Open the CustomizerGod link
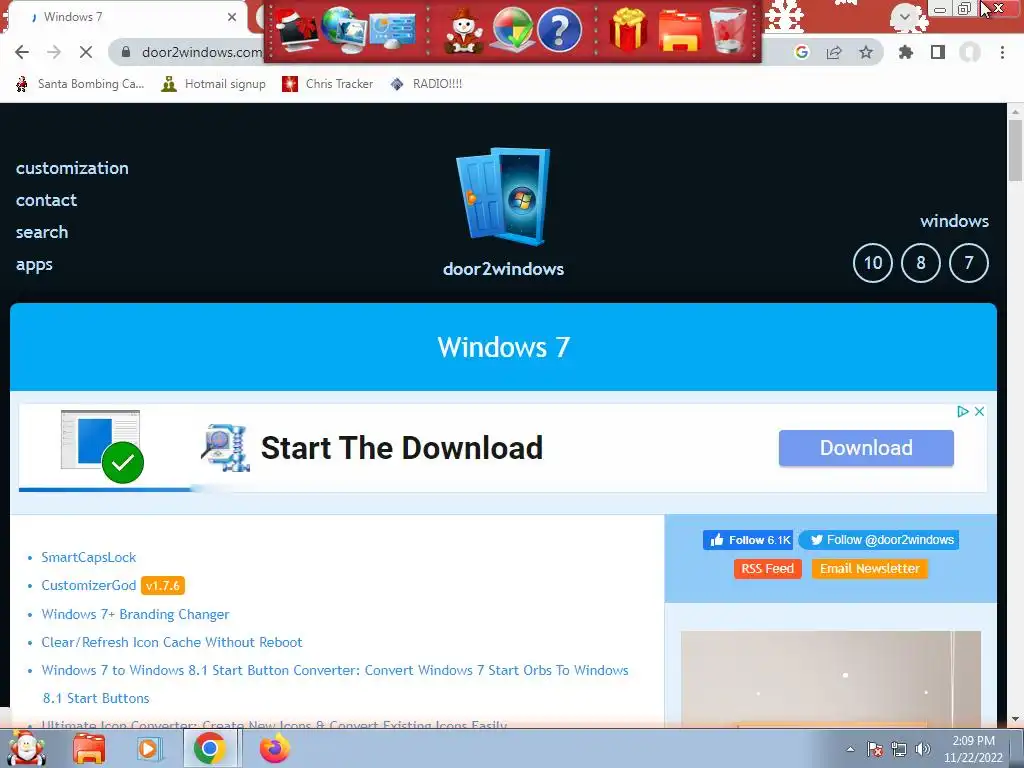 coord(89,585)
